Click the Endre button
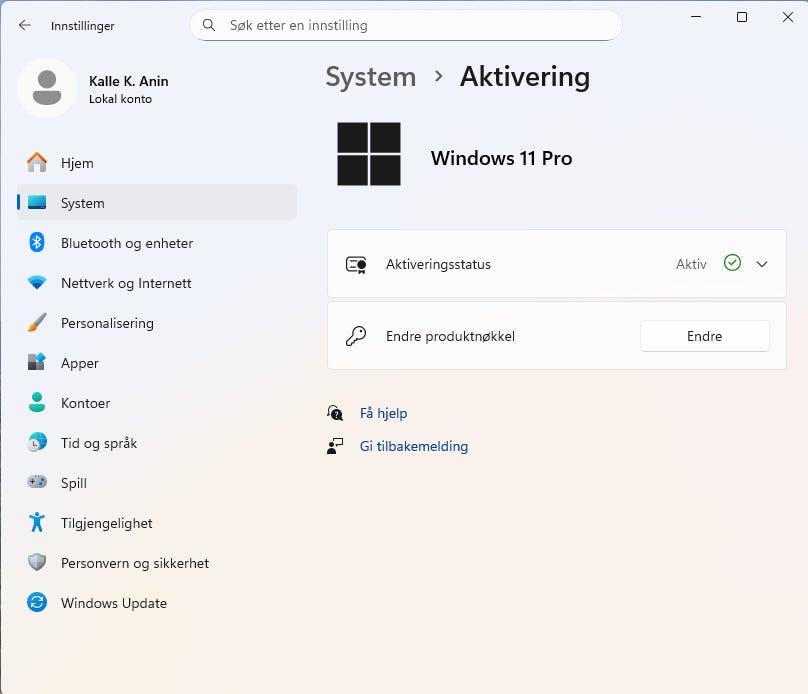 coord(704,336)
